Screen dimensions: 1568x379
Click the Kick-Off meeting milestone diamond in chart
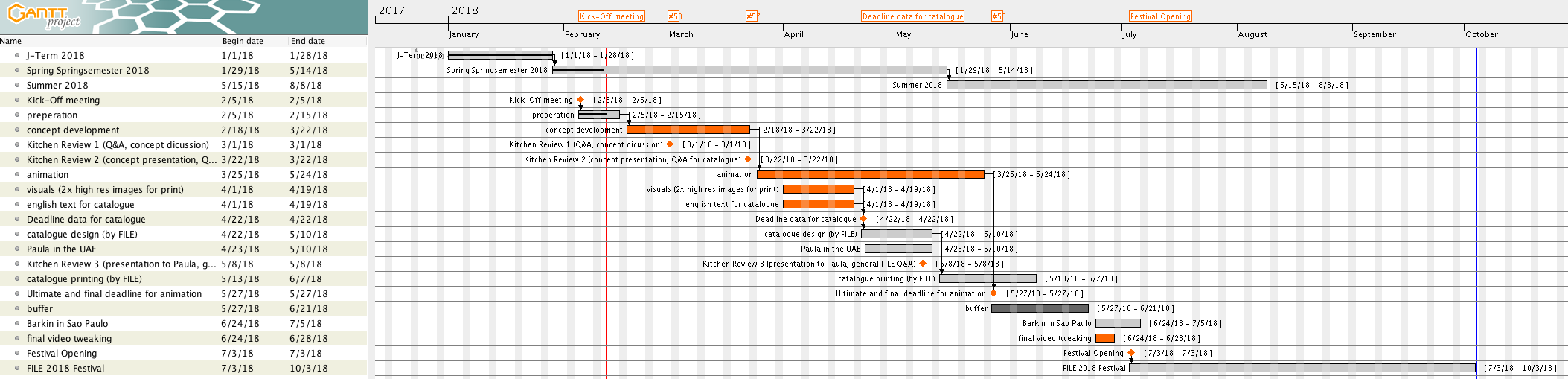click(x=580, y=100)
